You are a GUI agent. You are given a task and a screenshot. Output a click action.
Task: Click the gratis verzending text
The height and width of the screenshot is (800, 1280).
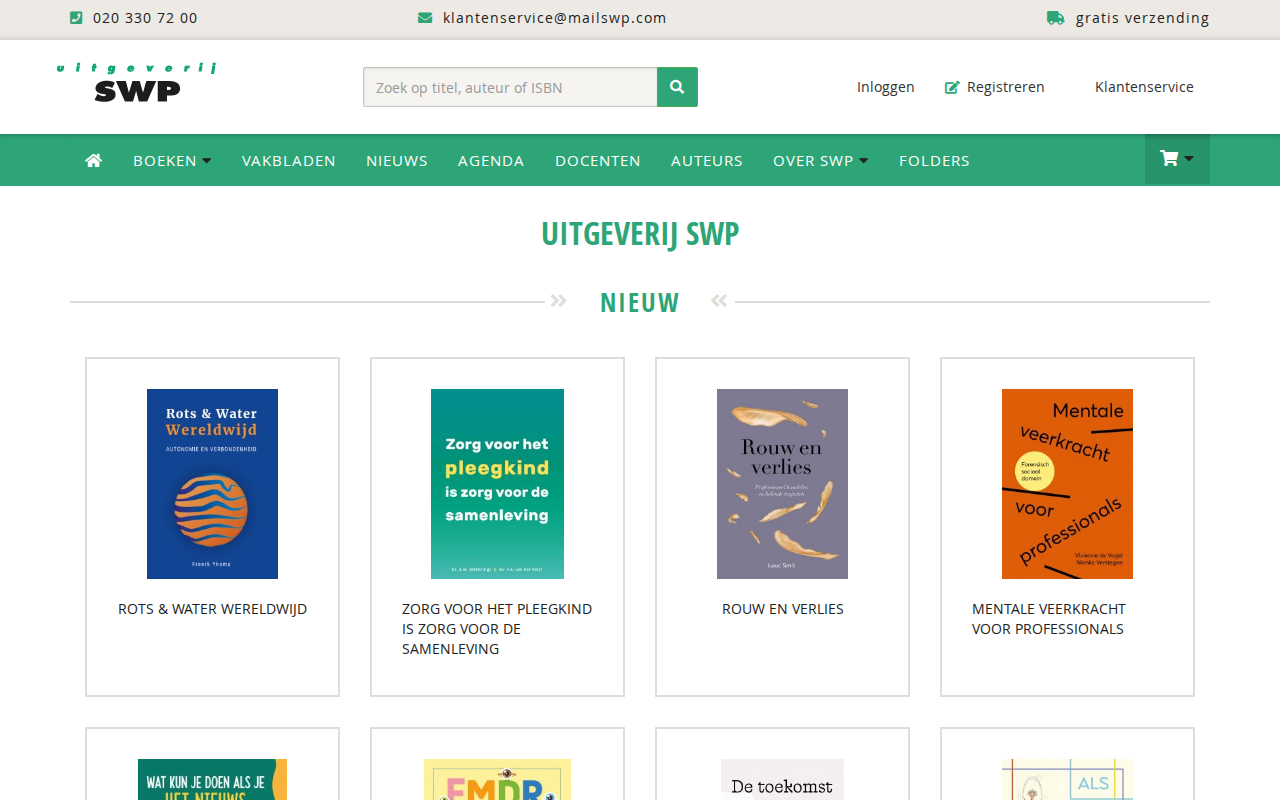click(x=1142, y=18)
